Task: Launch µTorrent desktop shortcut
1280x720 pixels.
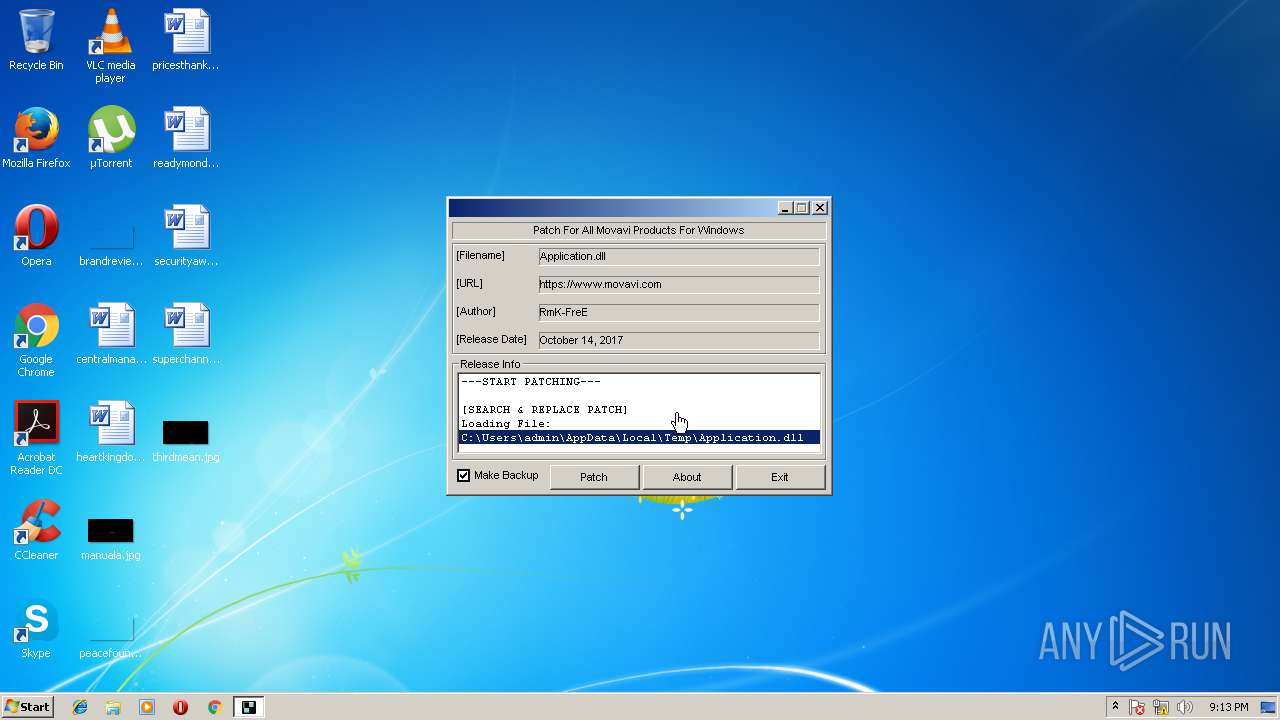Action: pos(110,138)
